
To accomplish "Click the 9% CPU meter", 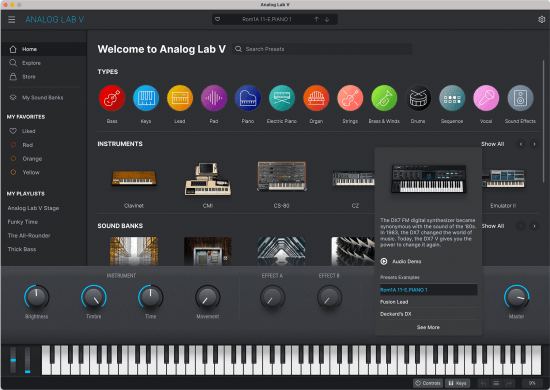I will tap(532, 383).
